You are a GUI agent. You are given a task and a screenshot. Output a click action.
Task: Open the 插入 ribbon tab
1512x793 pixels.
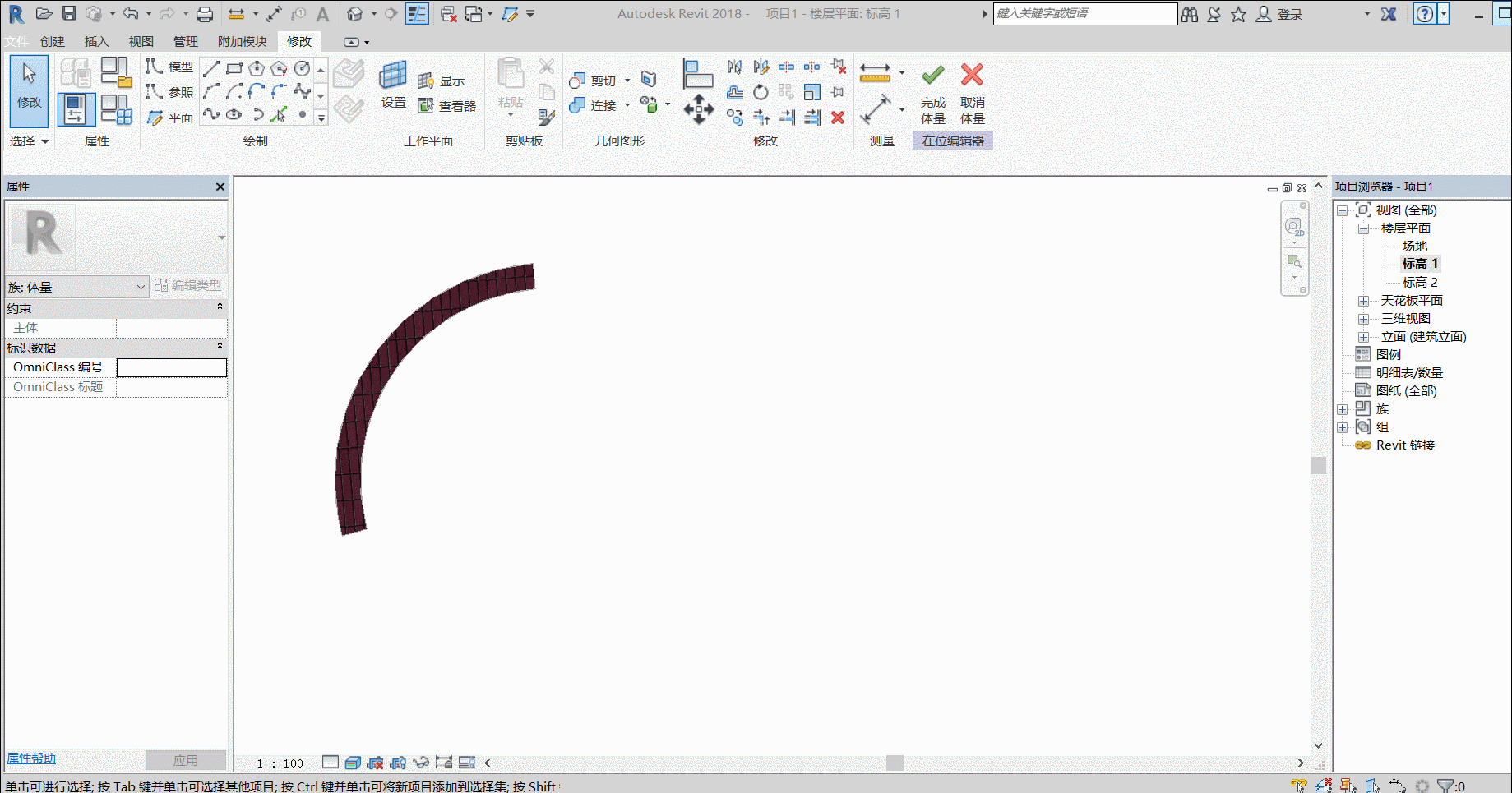coord(96,41)
